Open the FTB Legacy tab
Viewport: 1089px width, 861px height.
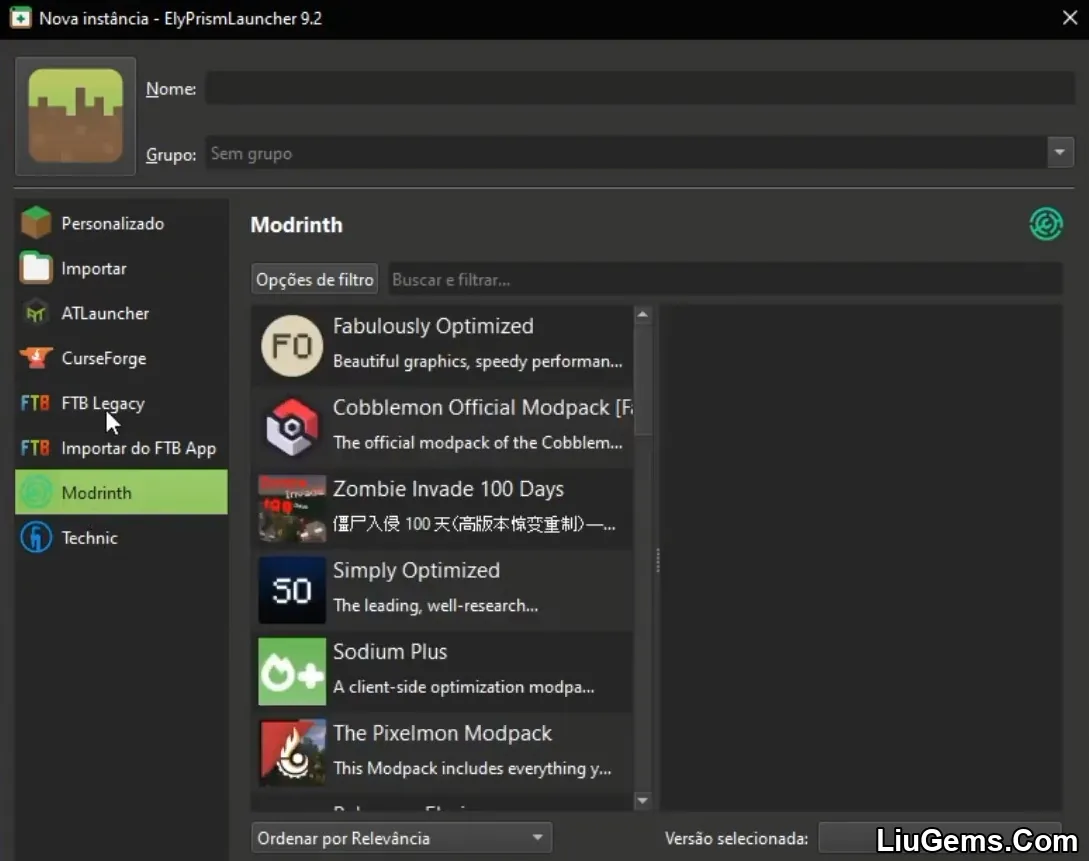tap(122, 403)
